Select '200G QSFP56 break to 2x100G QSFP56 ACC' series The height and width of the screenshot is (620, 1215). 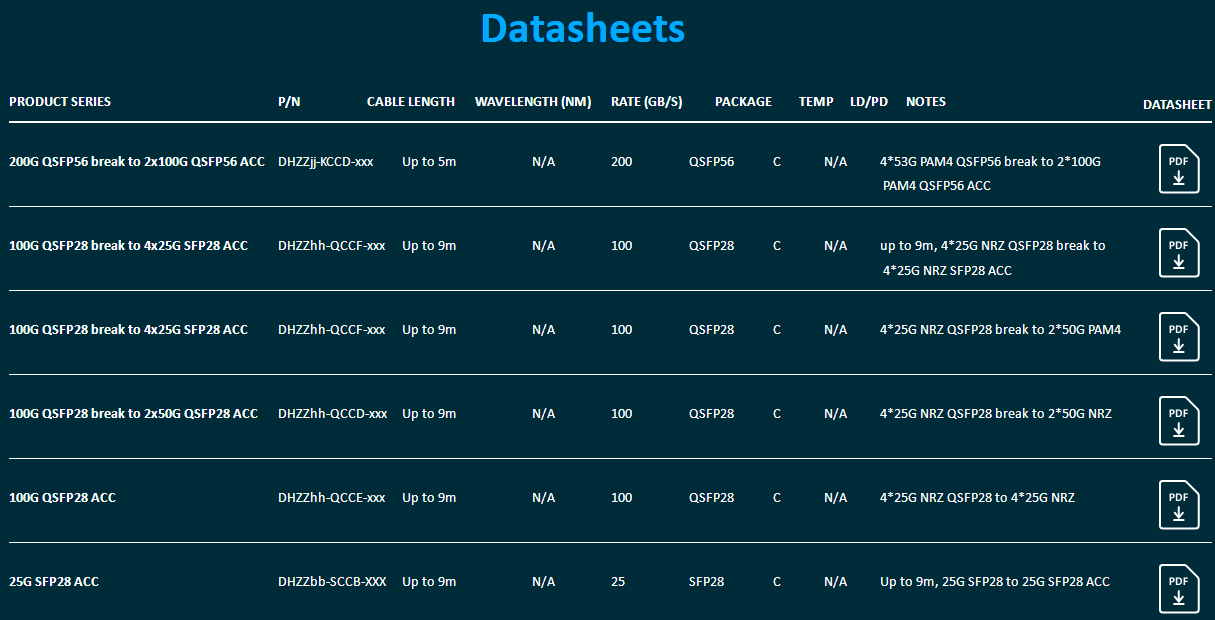coord(137,161)
